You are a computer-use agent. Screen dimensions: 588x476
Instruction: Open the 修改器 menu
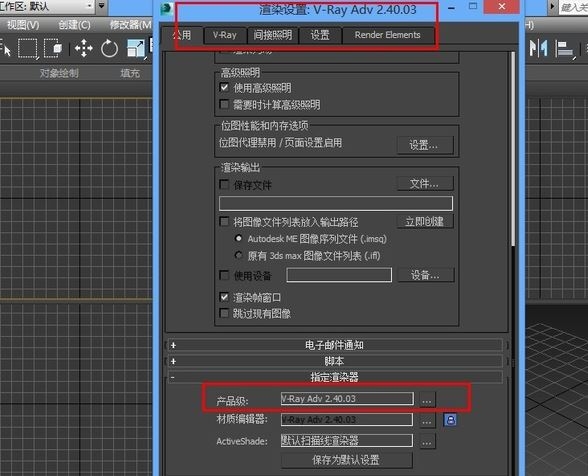[x=130, y=25]
